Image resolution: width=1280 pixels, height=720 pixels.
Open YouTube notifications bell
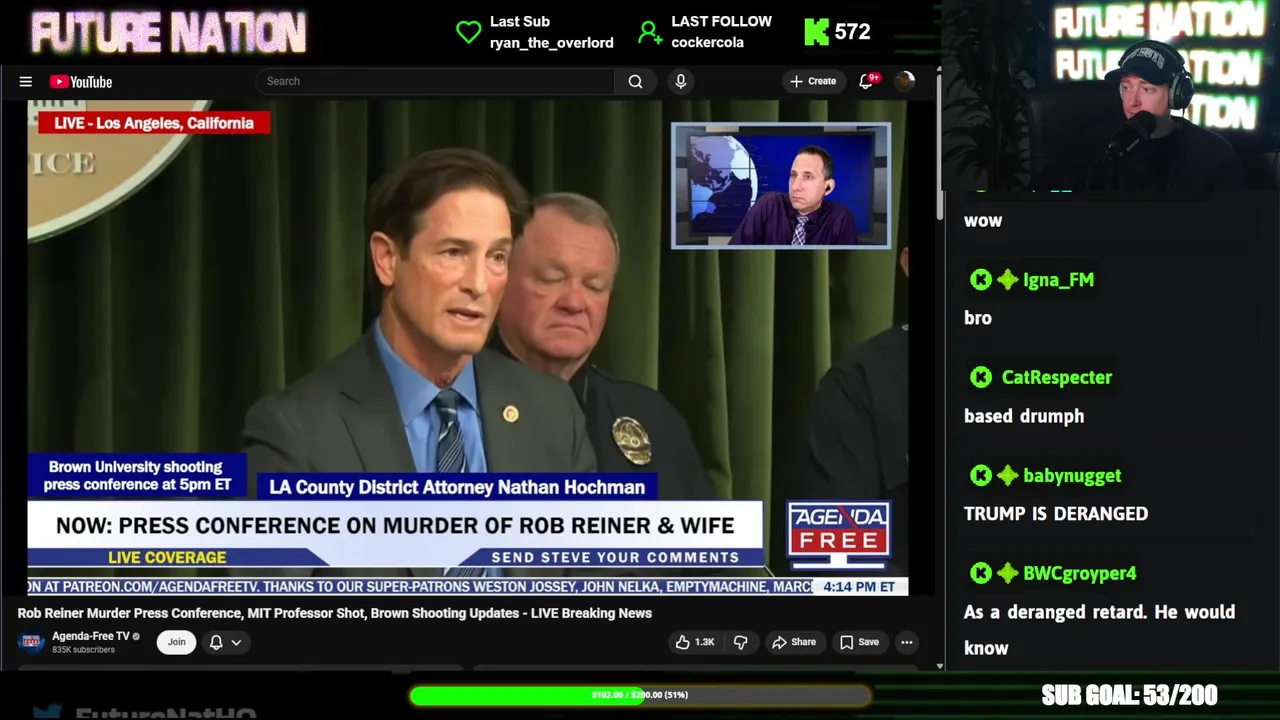tap(867, 81)
